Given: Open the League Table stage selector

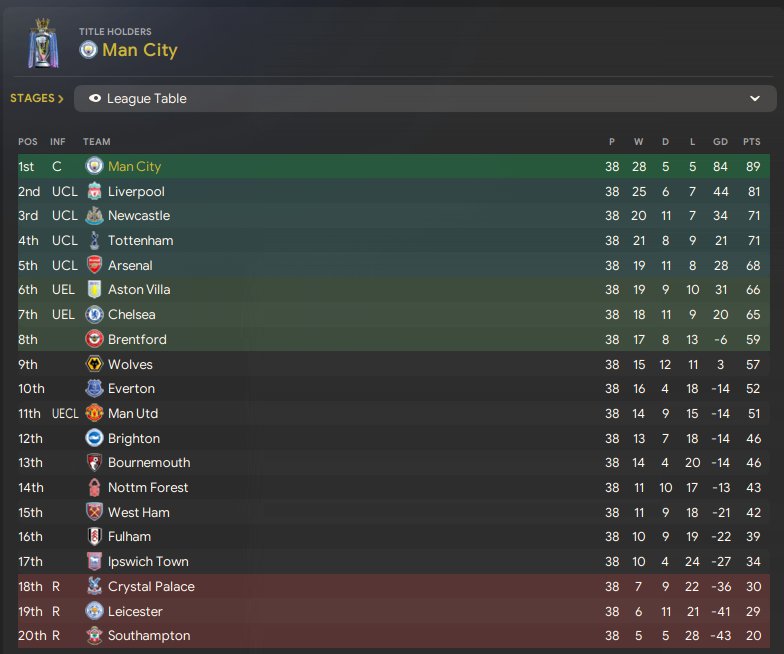Looking at the screenshot, I should click(425, 98).
